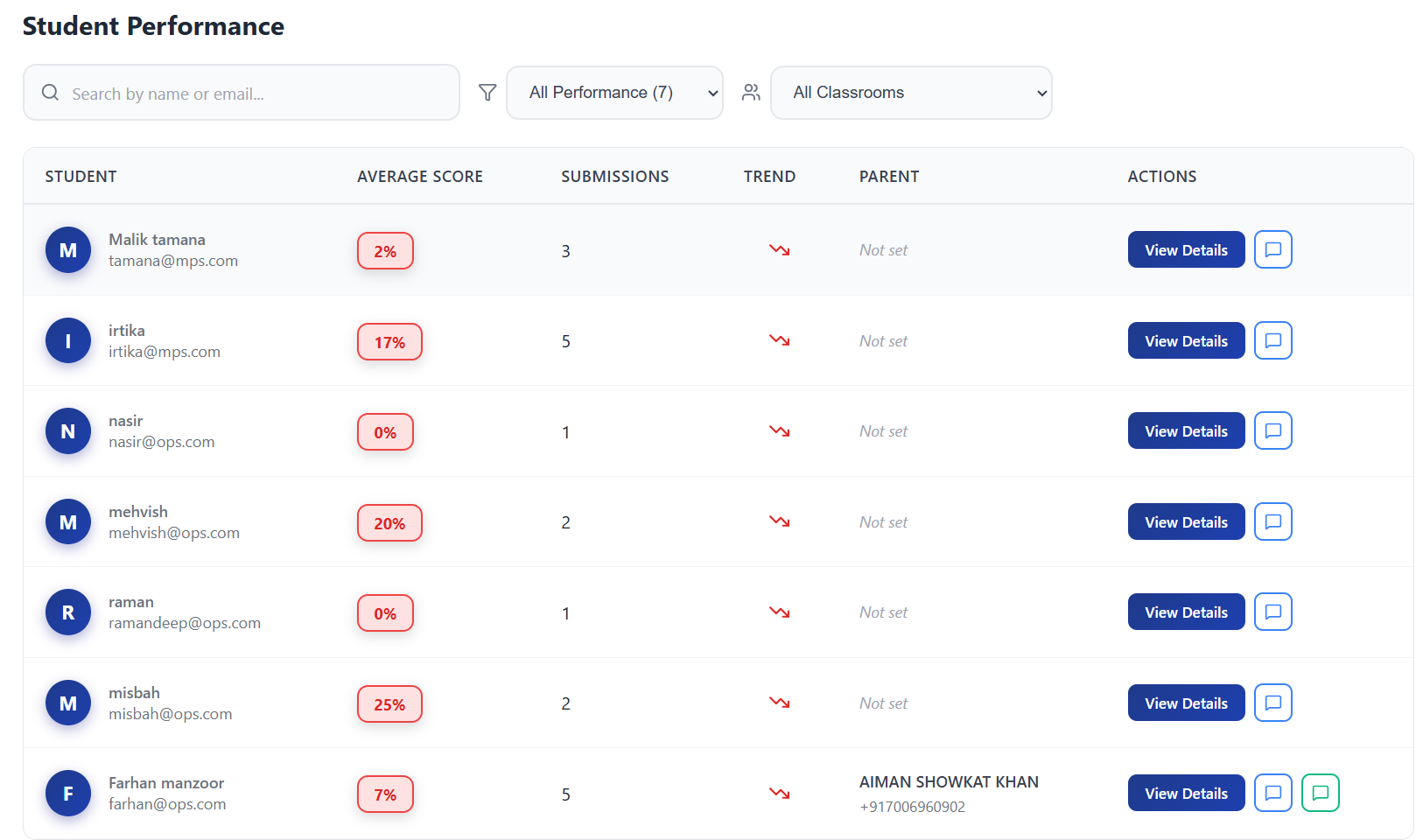Image resolution: width=1416 pixels, height=840 pixels.
Task: Open the All Performance (7) dropdown
Action: (614, 93)
